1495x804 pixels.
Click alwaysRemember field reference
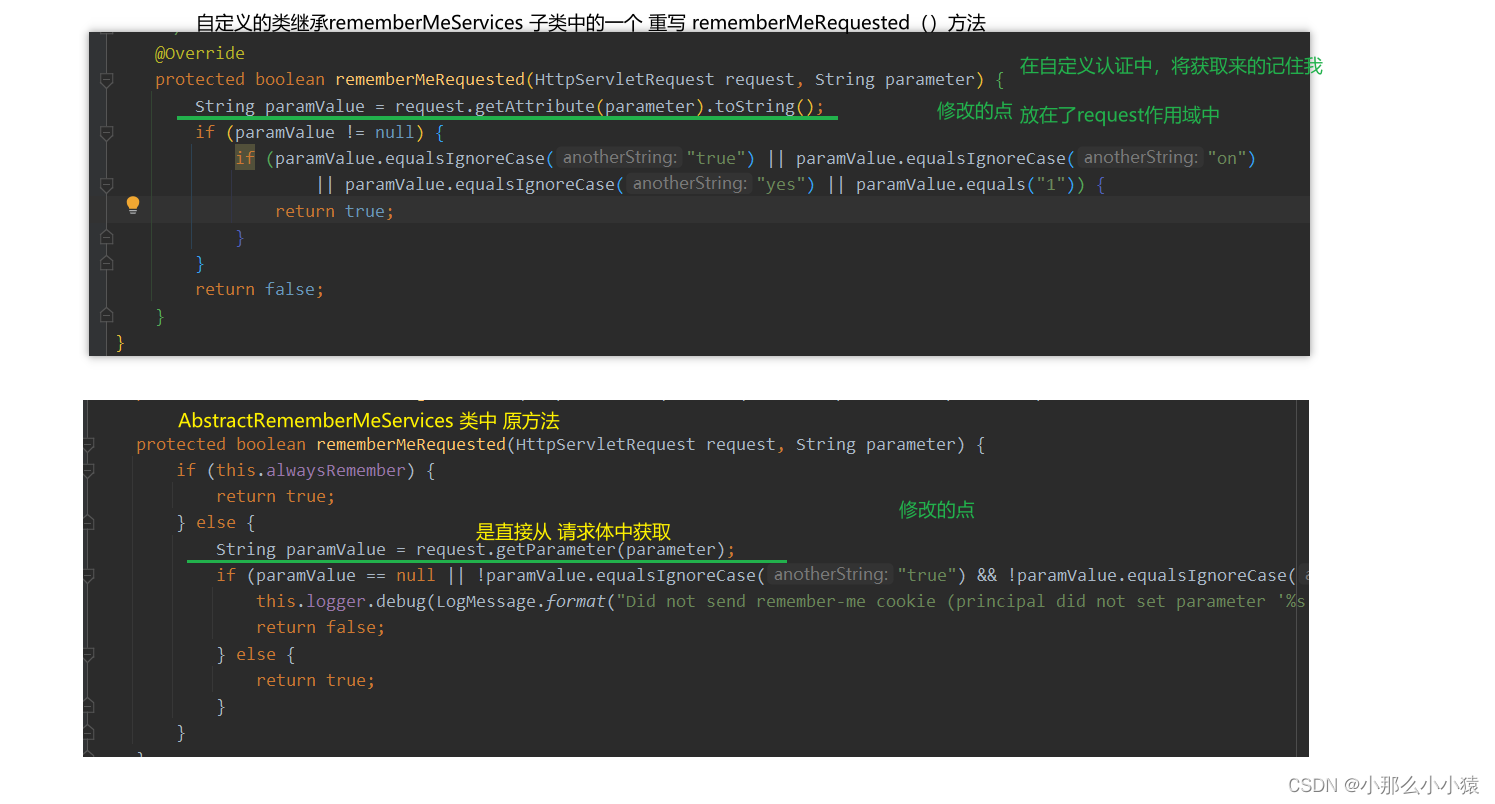(x=336, y=471)
